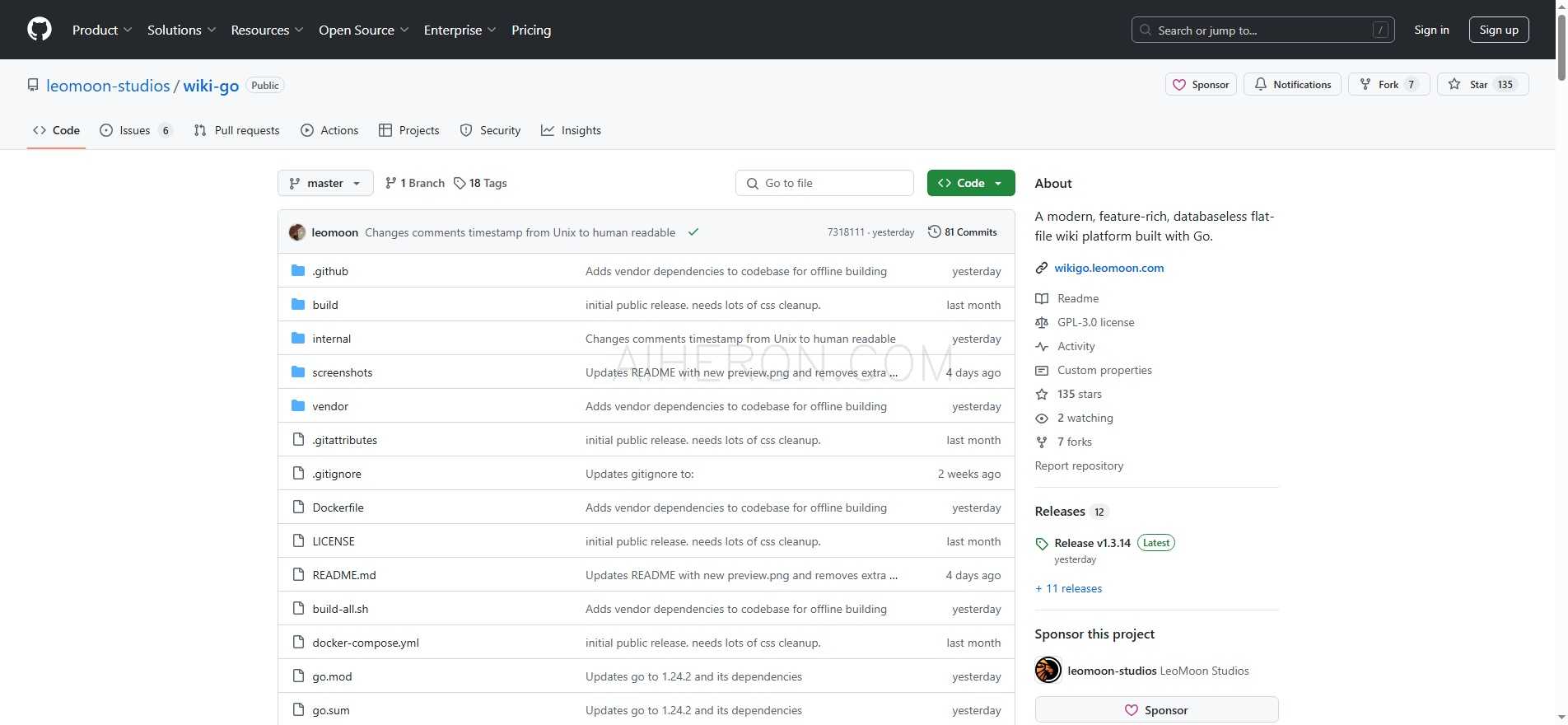Switch to the Security tab
Image resolution: width=1568 pixels, height=725 pixels.
point(490,130)
